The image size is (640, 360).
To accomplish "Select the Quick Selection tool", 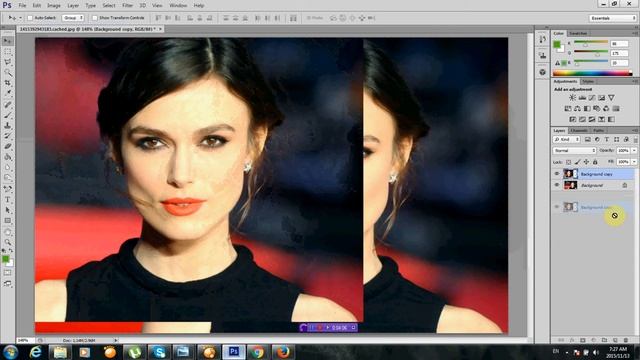I will pyautogui.click(x=8, y=73).
